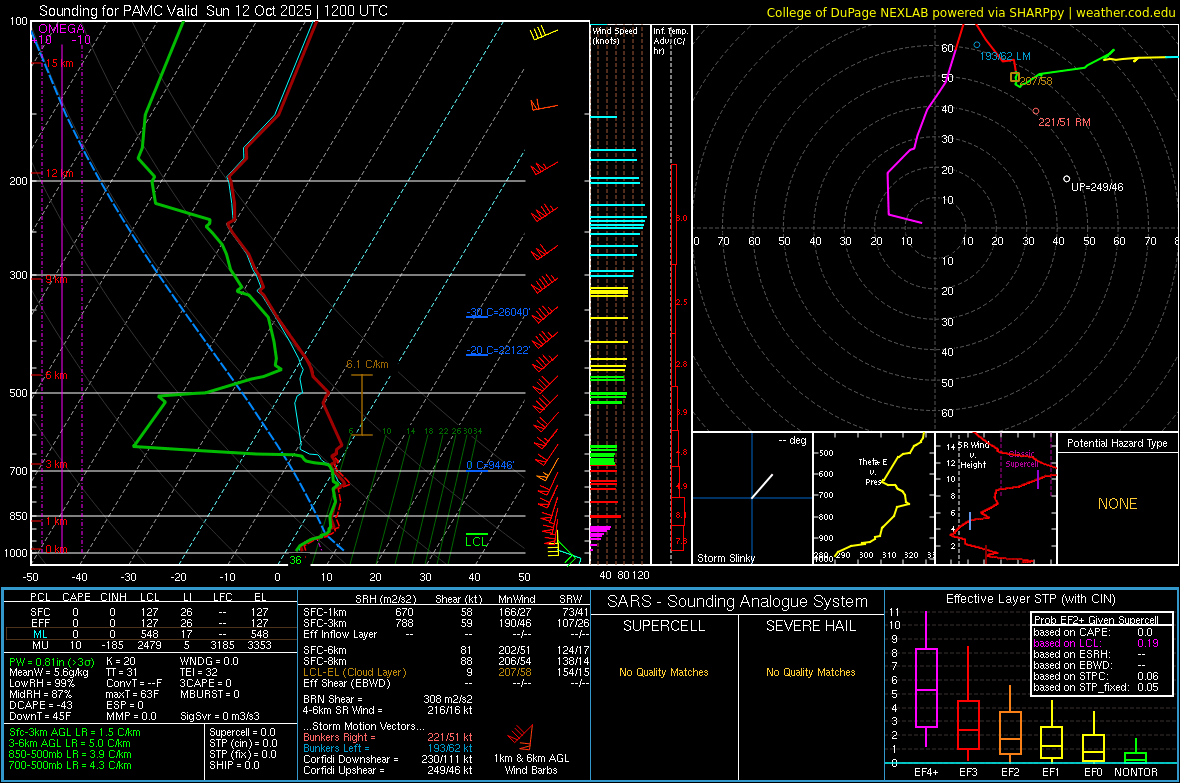Click the Classic Supercell annotation

click(1021, 459)
